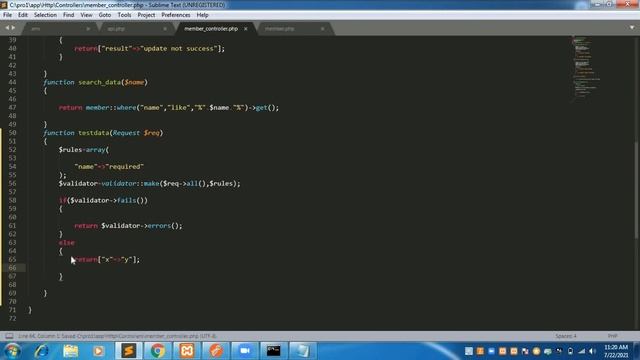Open the Find menu
This screenshot has height=360, width=640.
pos(69,15)
